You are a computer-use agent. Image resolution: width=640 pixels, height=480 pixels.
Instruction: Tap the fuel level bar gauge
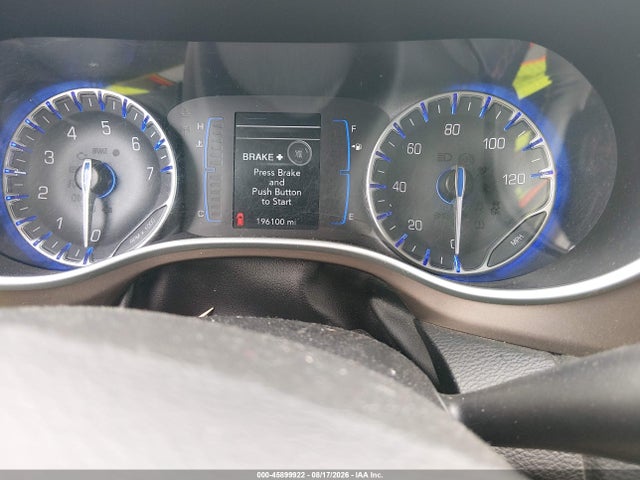tap(340, 172)
